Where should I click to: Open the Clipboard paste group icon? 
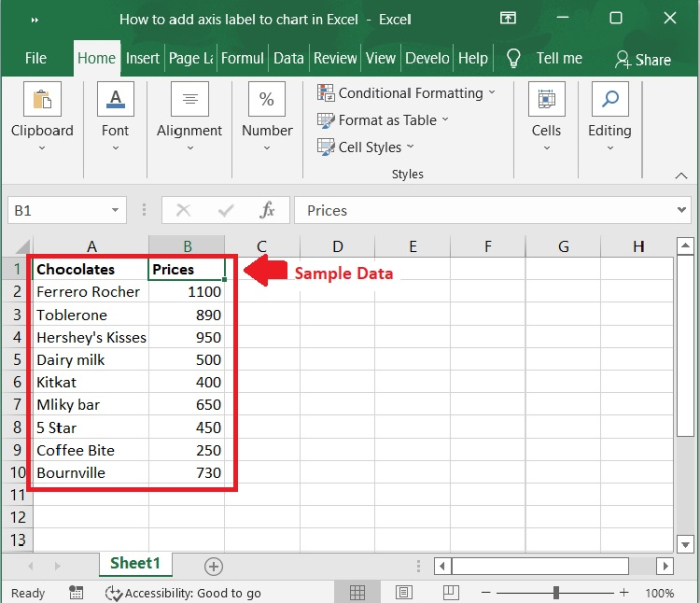click(x=42, y=99)
